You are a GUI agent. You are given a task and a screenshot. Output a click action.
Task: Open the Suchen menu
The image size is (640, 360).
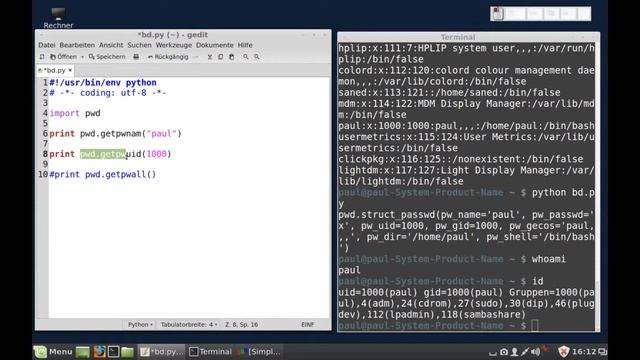139,45
